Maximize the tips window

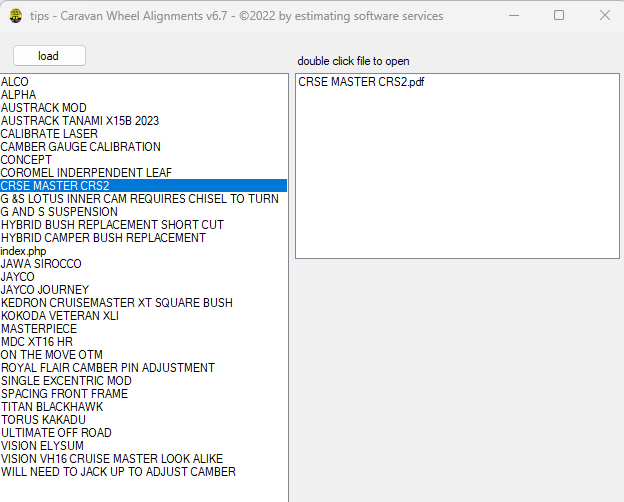(559, 16)
